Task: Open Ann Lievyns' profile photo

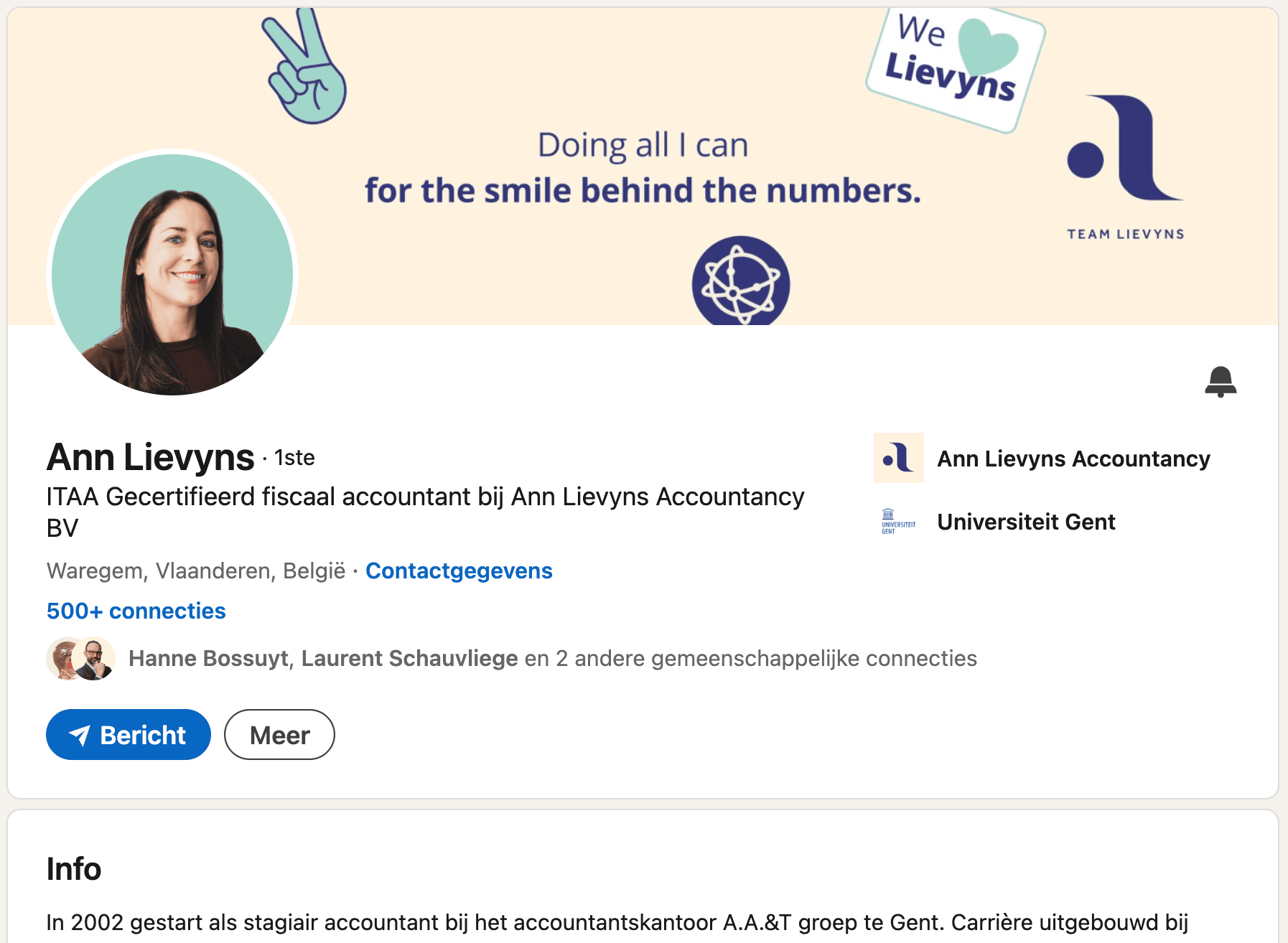Action: [172, 274]
